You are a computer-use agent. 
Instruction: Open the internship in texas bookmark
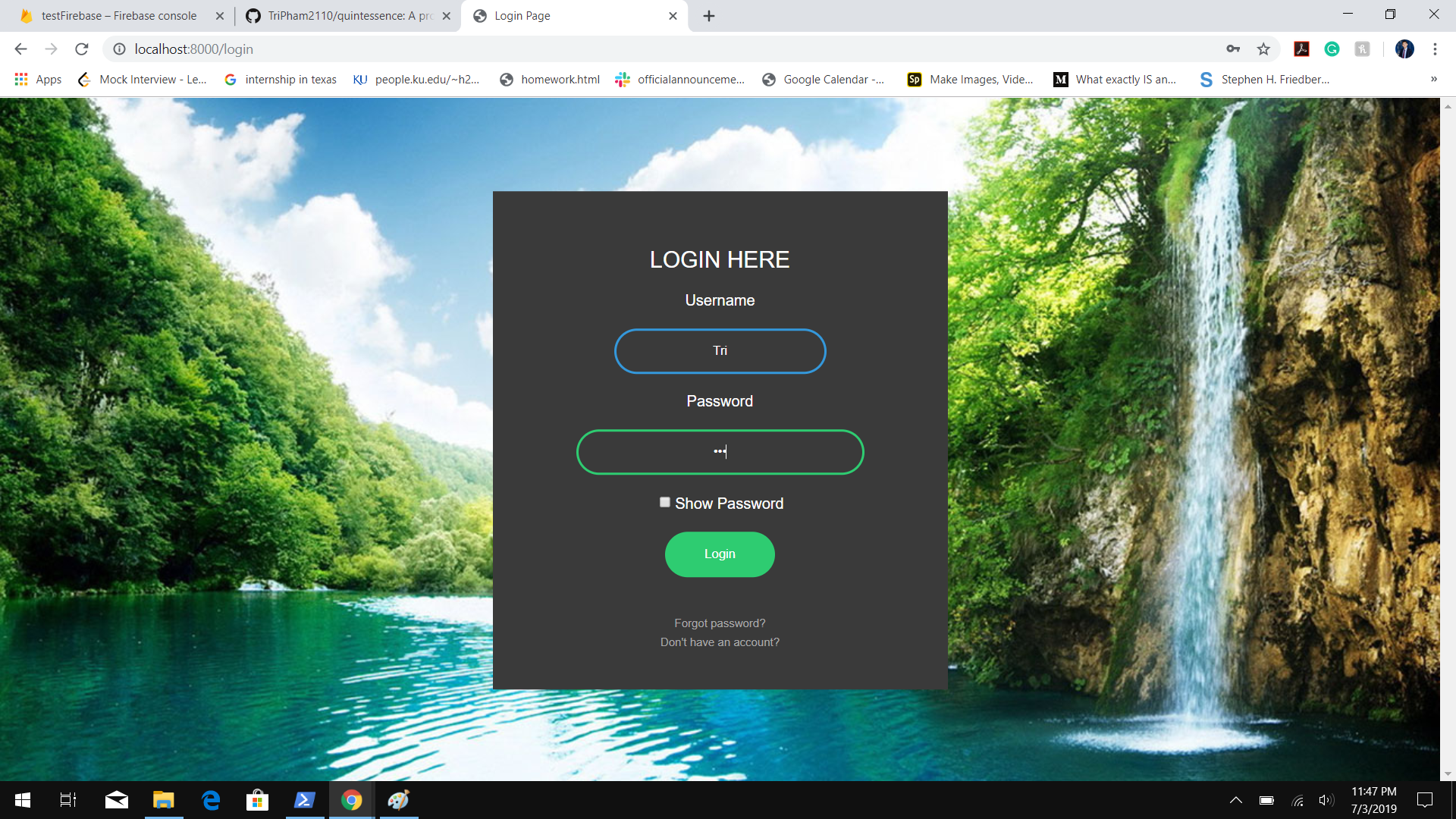(281, 80)
